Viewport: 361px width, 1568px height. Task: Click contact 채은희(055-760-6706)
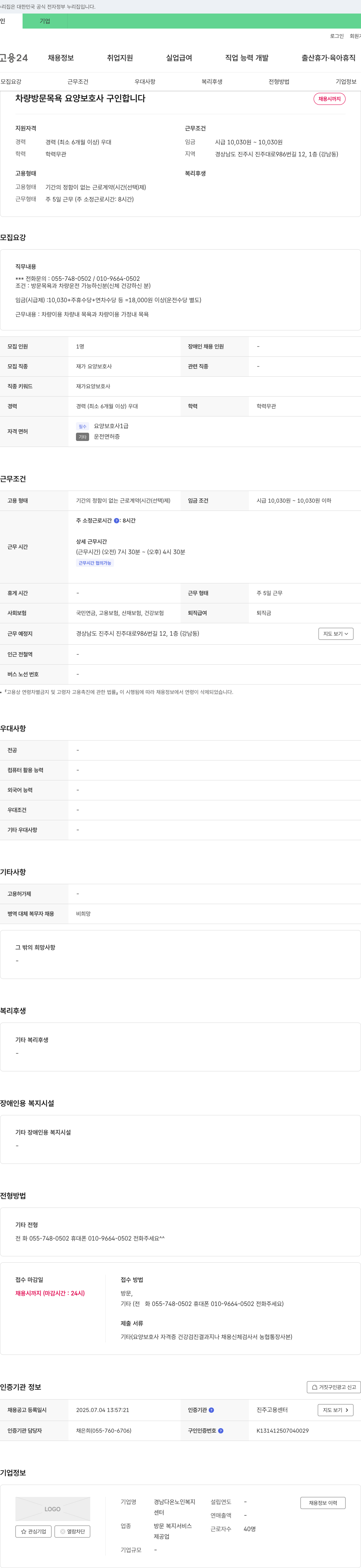pos(103,1430)
